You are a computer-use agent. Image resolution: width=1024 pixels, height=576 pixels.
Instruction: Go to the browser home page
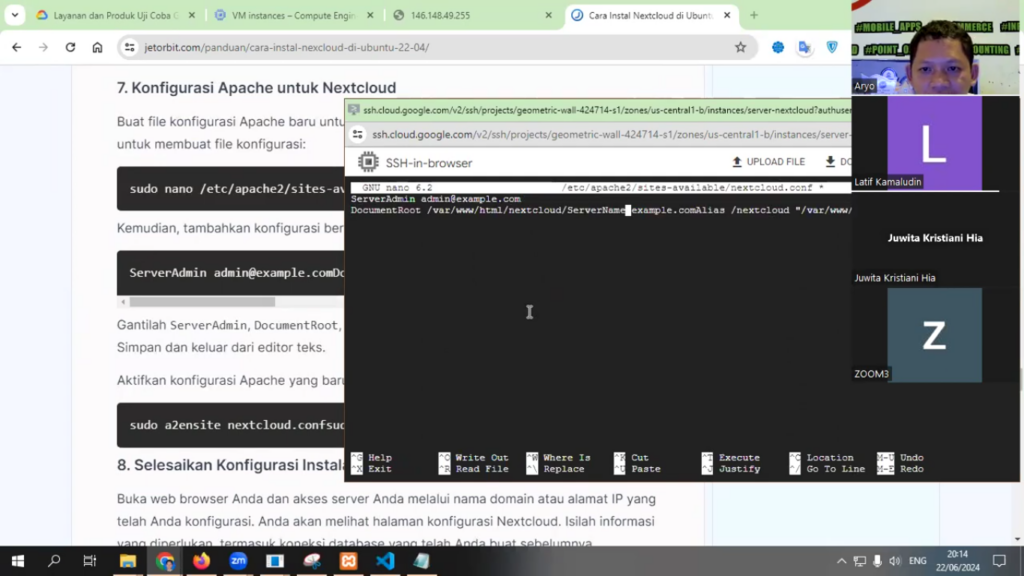pyautogui.click(x=97, y=47)
